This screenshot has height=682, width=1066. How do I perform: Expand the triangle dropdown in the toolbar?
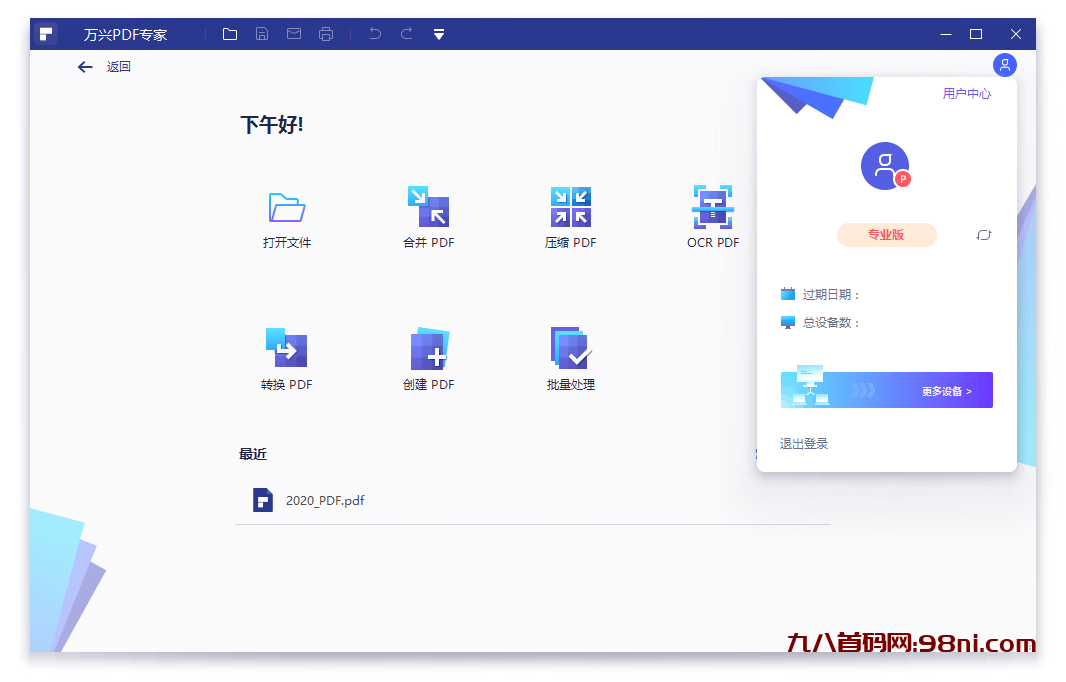pyautogui.click(x=438, y=33)
